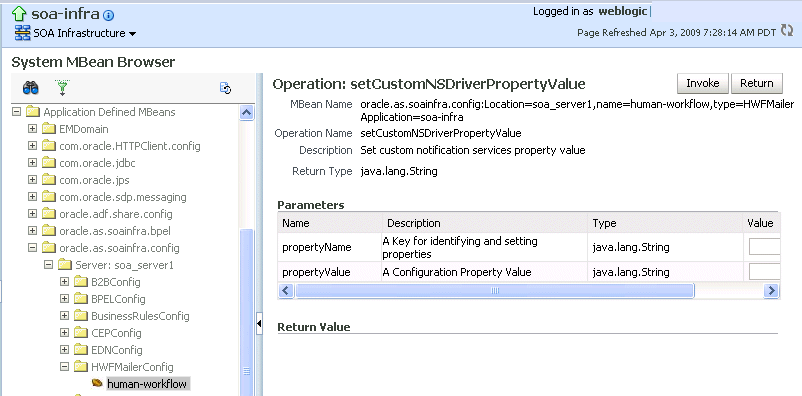This screenshot has width=802, height=396.
Task: Click the SOA Infrastructure menu icon
Action: tap(23, 33)
